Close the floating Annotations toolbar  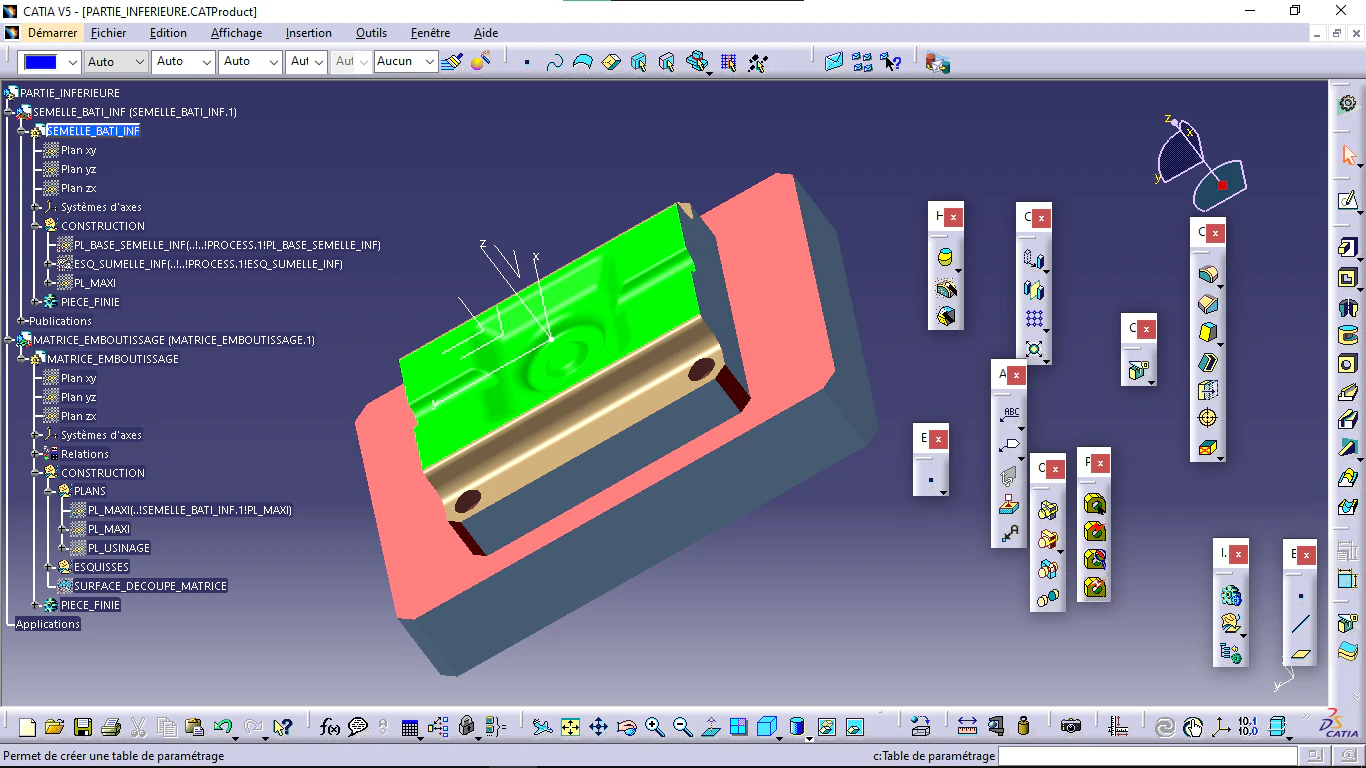pyautogui.click(x=1016, y=374)
